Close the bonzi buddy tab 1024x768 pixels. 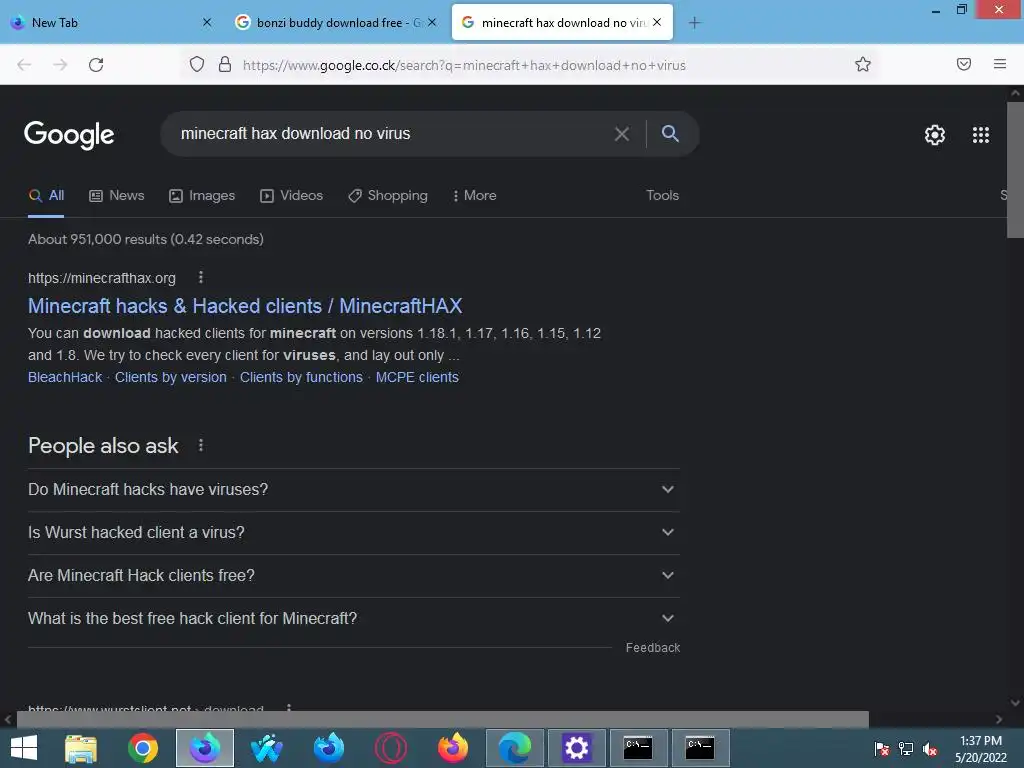432,22
